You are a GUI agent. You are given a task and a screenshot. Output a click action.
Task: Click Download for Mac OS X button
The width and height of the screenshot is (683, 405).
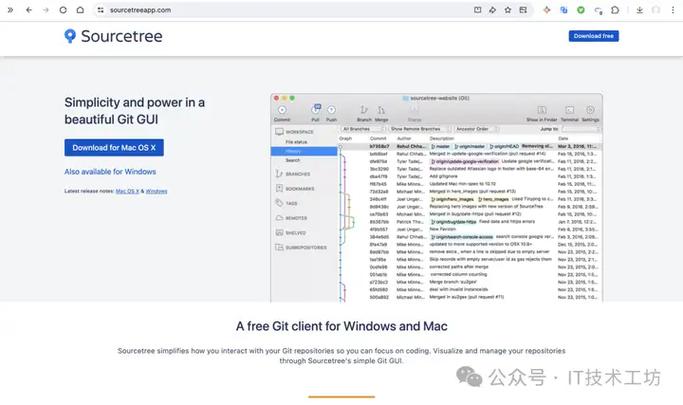point(114,148)
